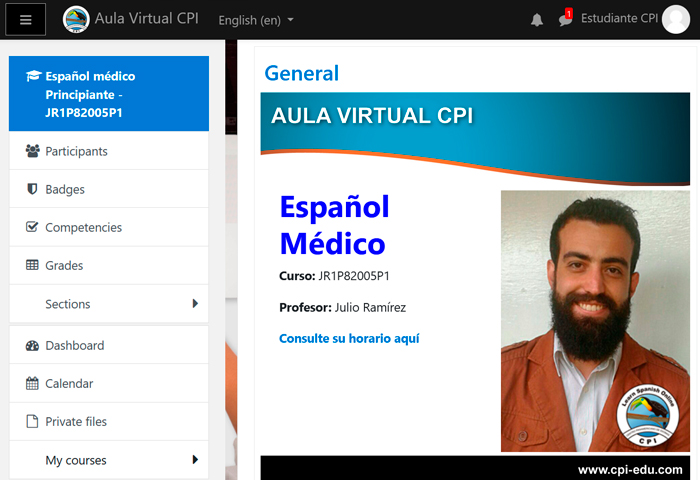This screenshot has height=480, width=700.
Task: Click the user profile avatar picture
Action: coord(676,19)
